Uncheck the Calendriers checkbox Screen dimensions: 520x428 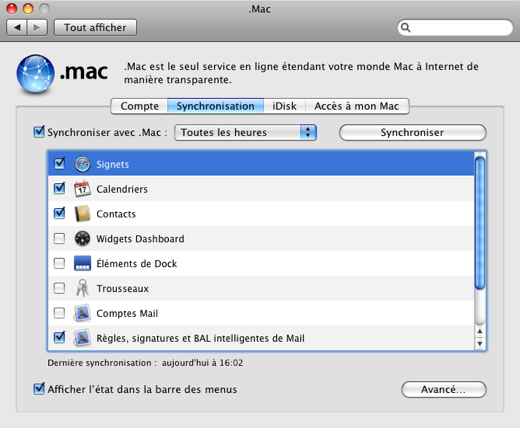click(x=59, y=188)
